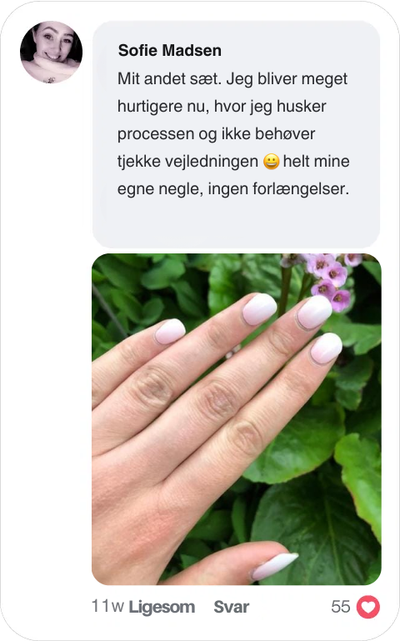Reply to the comment using Svar
Screen dimensions: 400x641
click(231, 607)
